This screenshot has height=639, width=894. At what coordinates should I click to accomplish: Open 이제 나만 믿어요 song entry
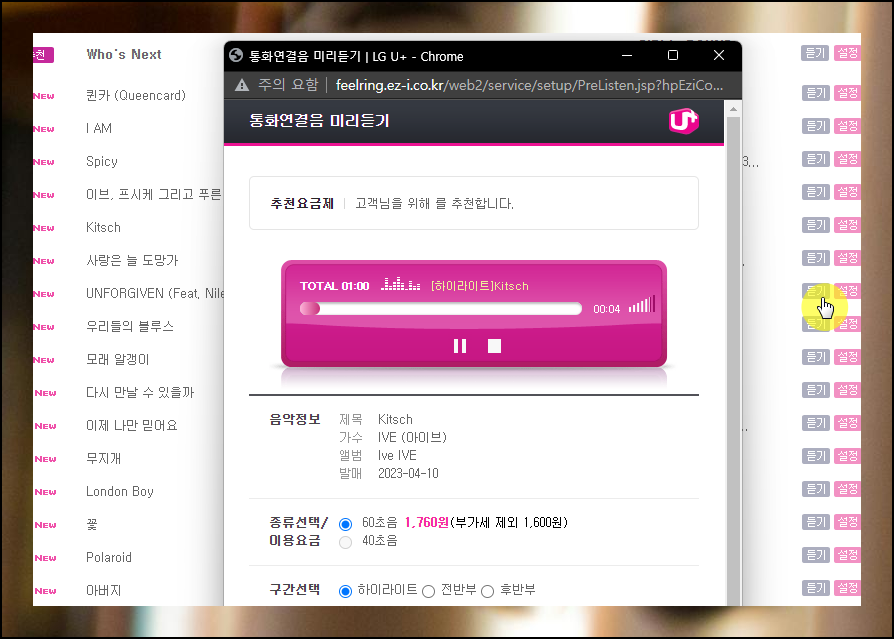click(131, 425)
